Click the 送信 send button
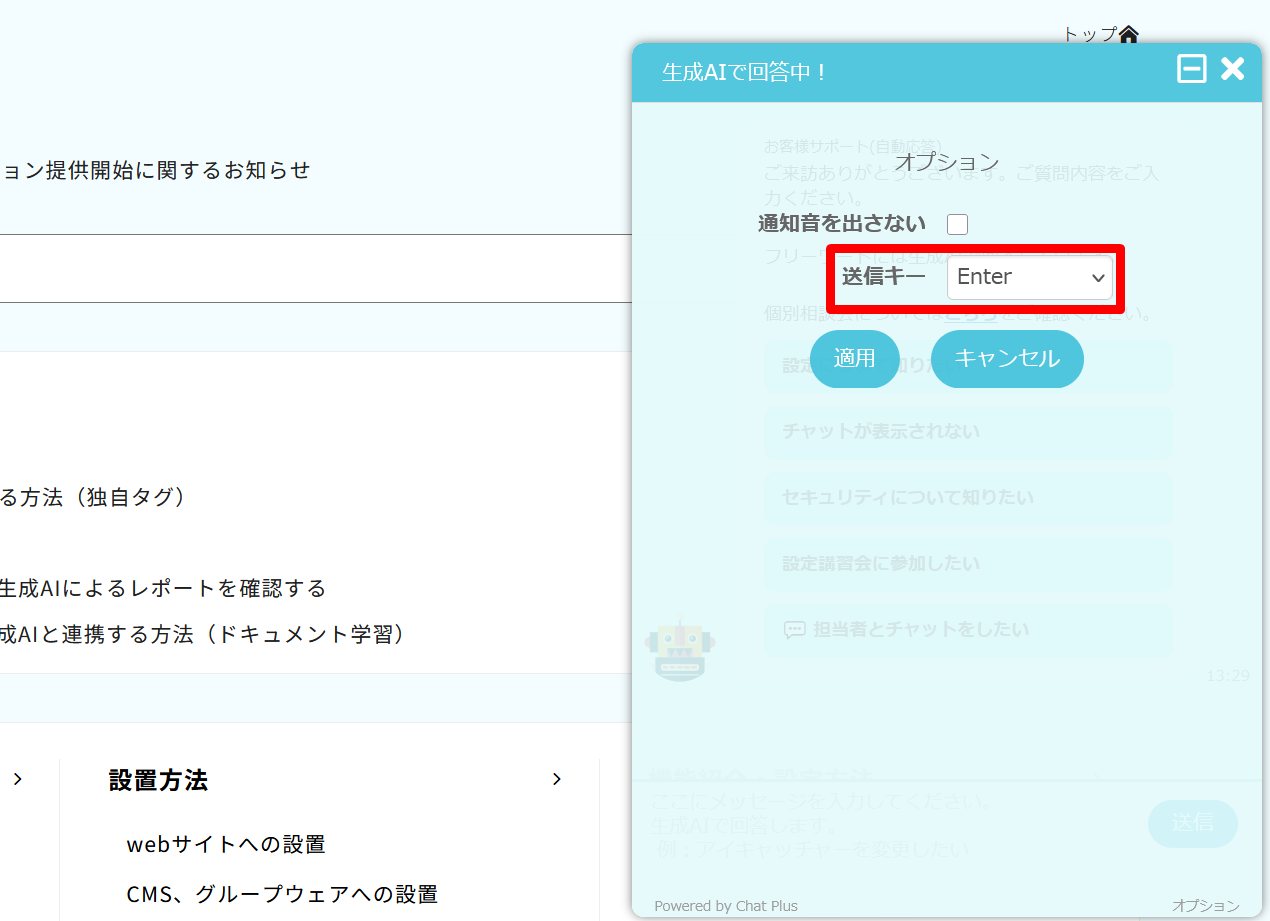The image size is (1270, 921). pos(1192,823)
